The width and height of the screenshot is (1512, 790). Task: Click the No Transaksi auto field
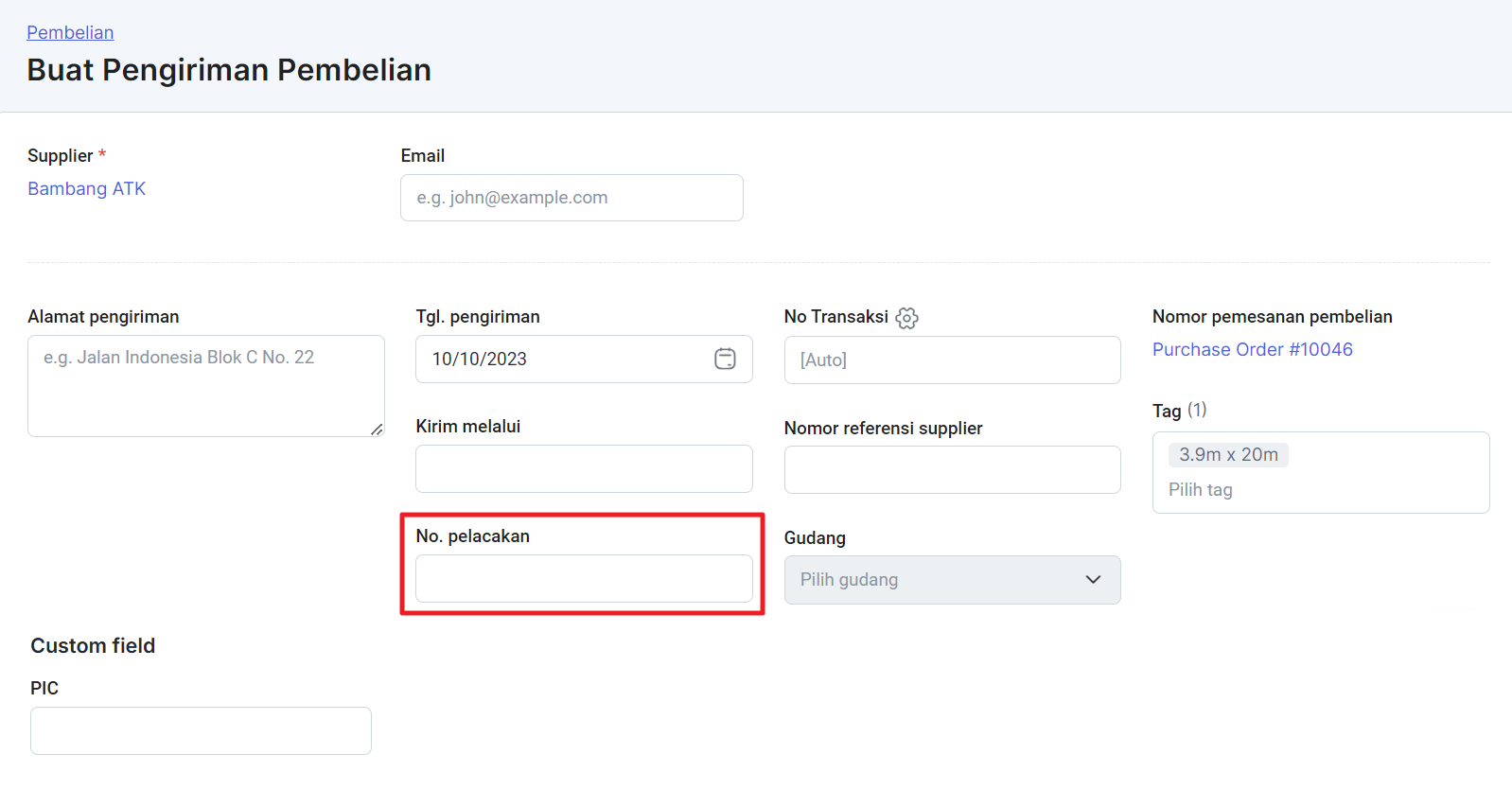tap(952, 360)
